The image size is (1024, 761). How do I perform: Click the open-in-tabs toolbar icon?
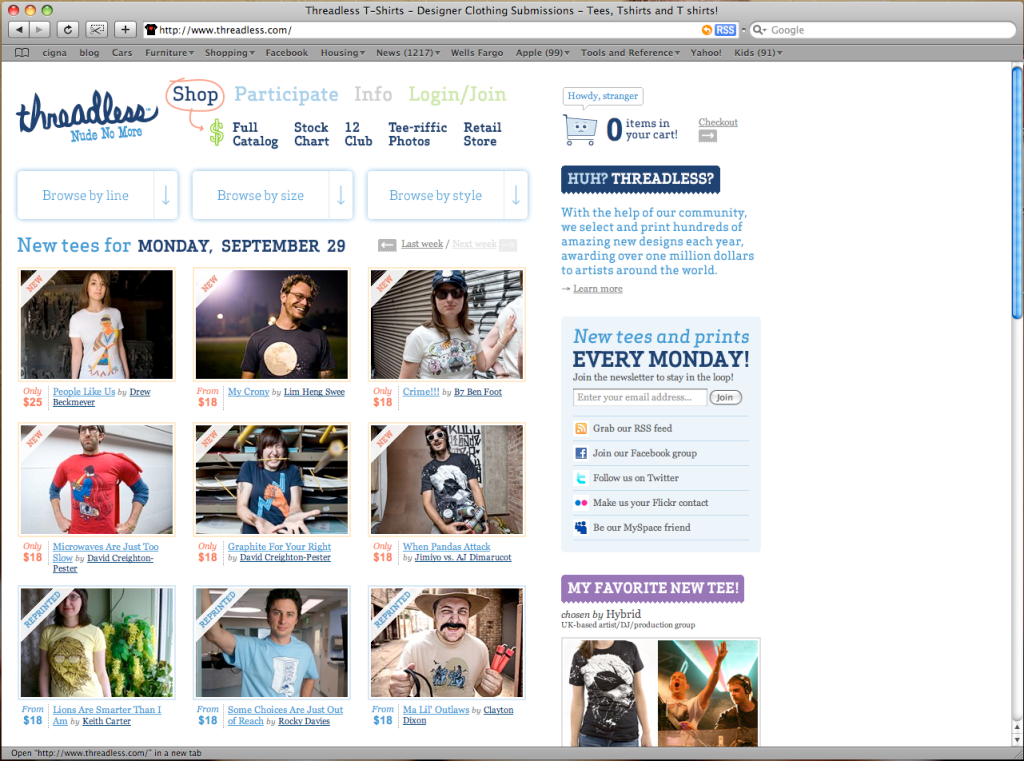[97, 29]
